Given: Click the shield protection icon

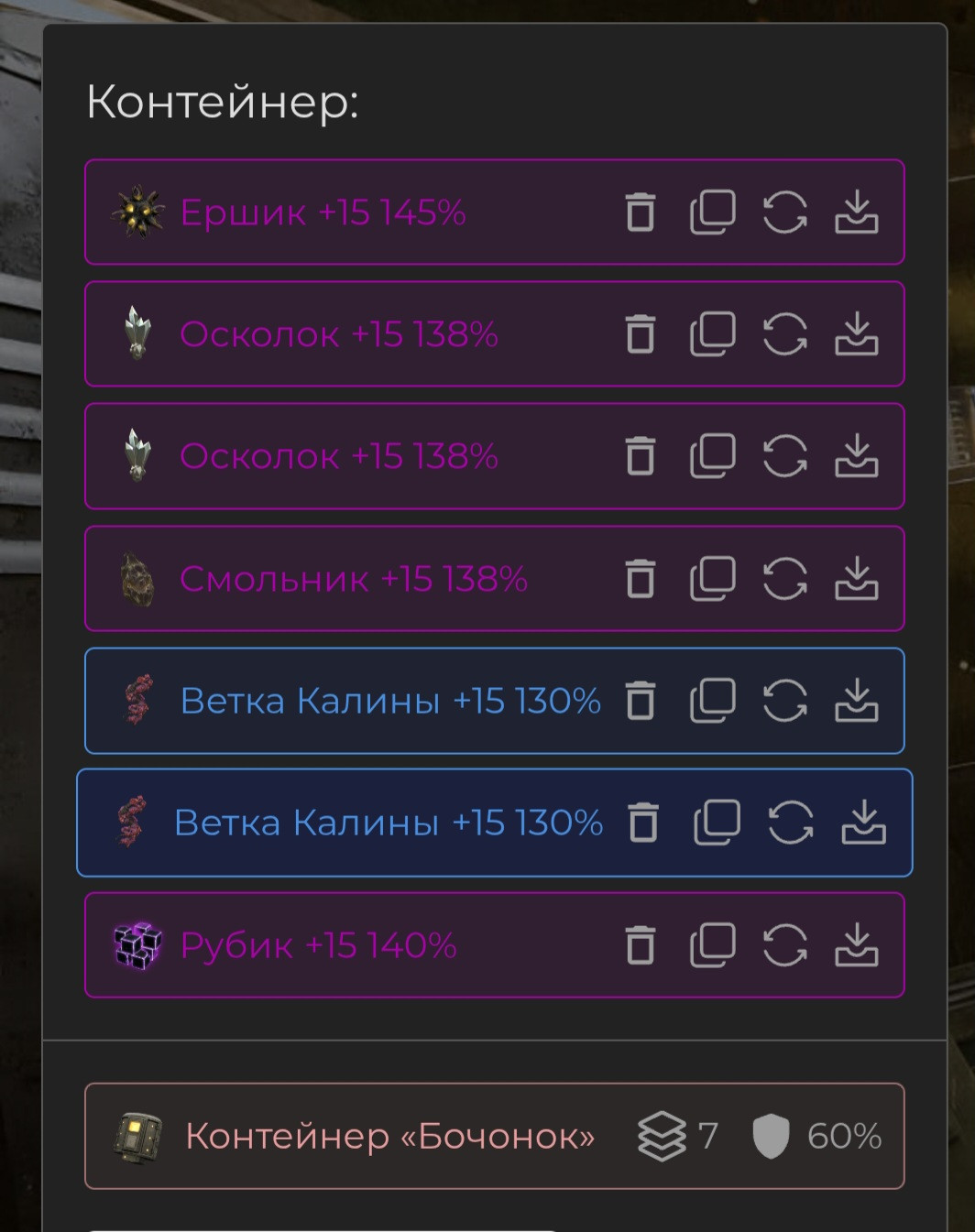Looking at the screenshot, I should (x=771, y=1136).
